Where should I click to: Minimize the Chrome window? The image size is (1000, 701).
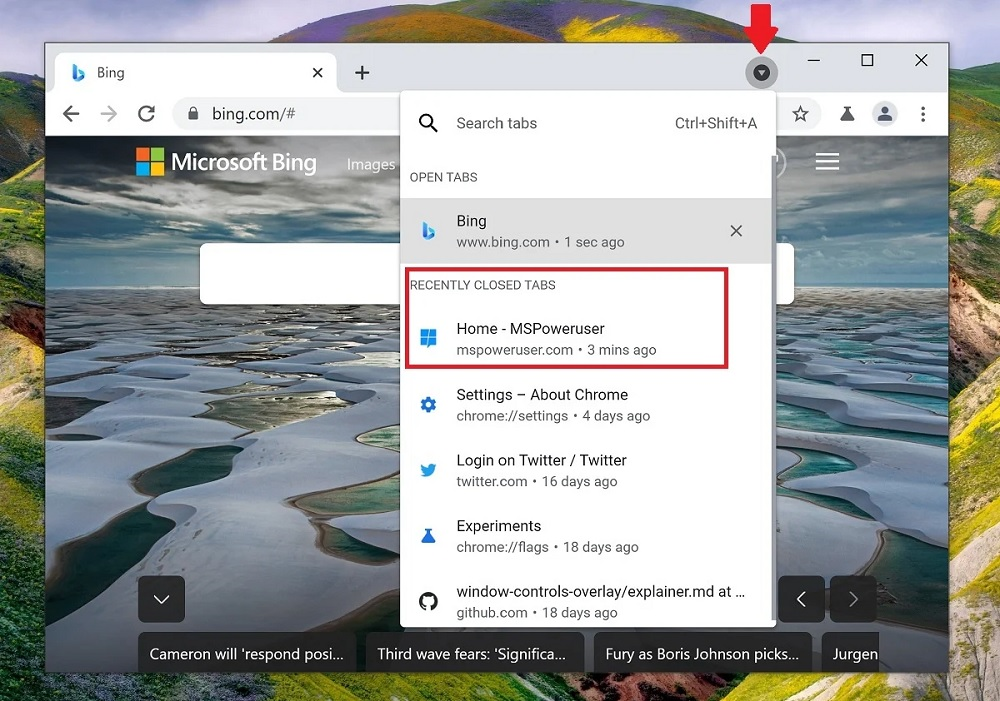click(814, 61)
